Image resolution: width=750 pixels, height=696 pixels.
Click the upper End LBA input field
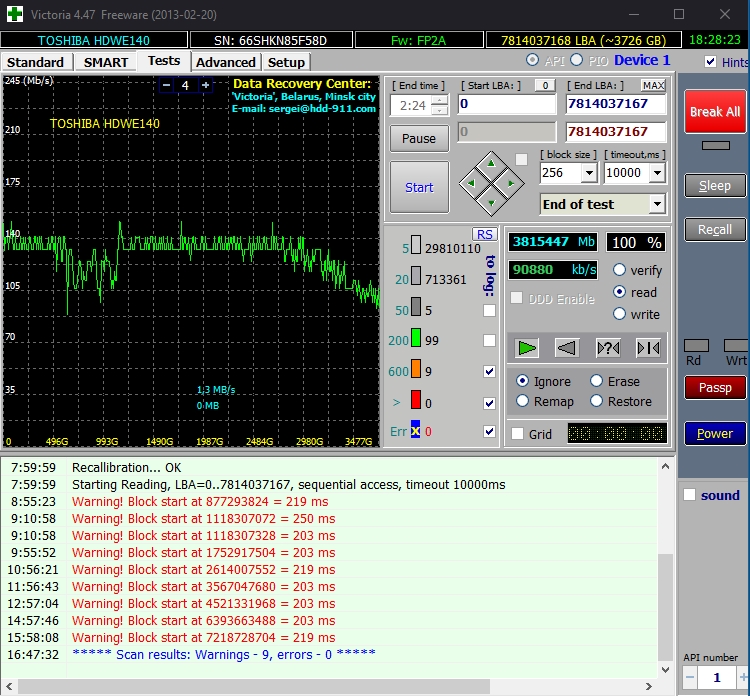[616, 104]
